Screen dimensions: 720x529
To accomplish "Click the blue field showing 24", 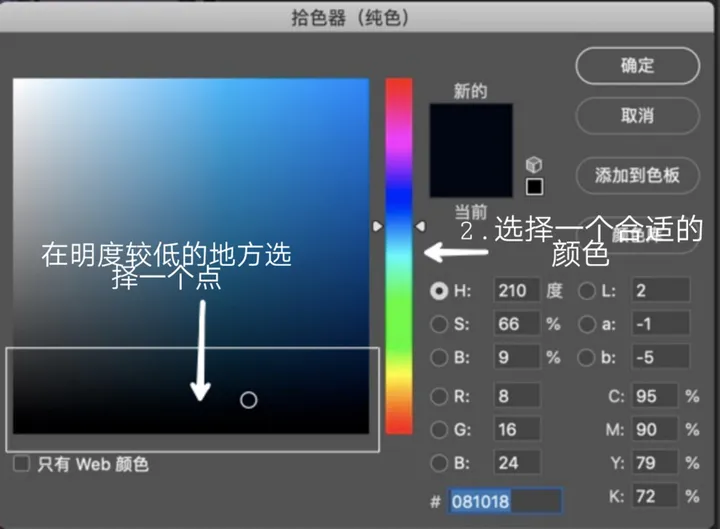I will tap(517, 462).
